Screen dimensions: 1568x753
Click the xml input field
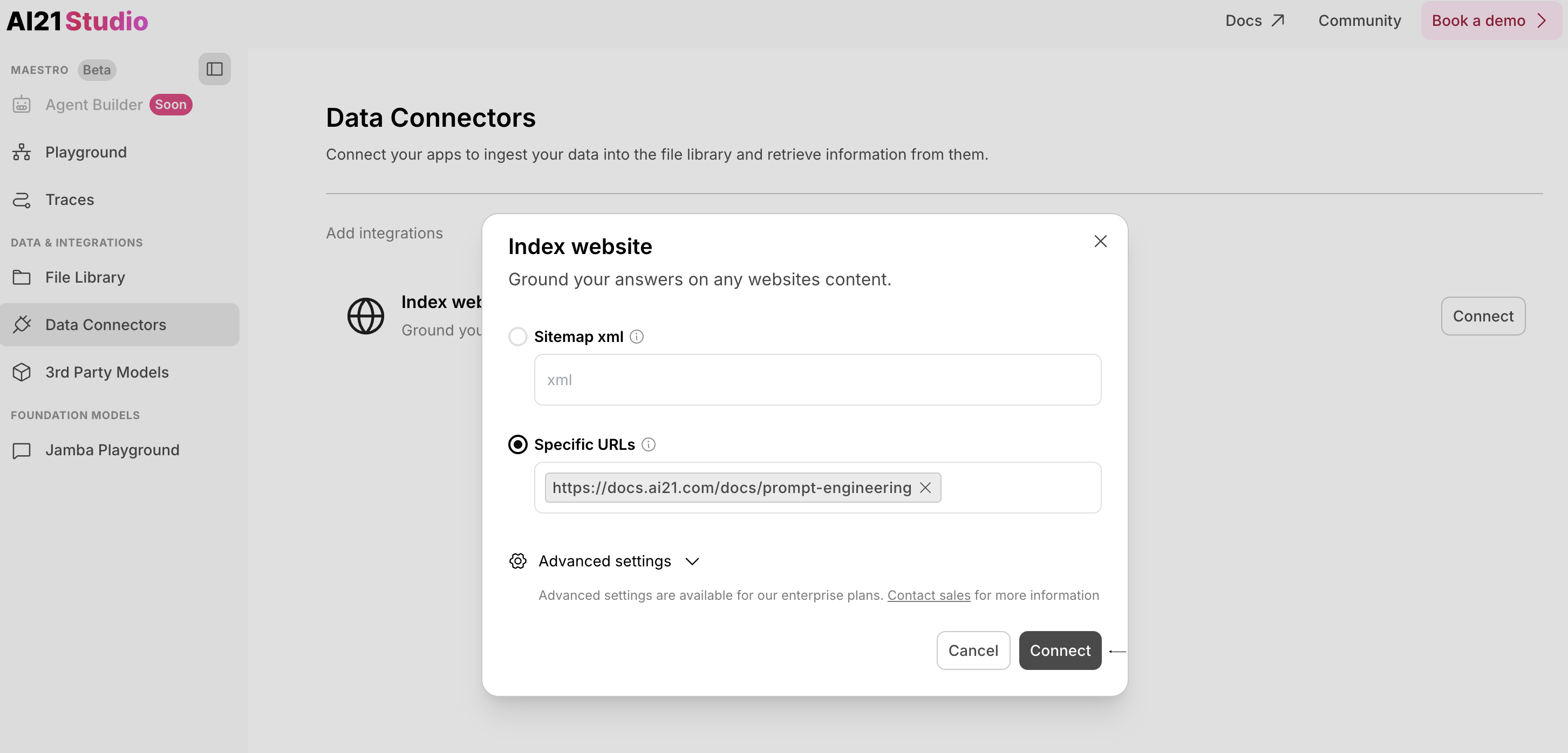pos(817,380)
